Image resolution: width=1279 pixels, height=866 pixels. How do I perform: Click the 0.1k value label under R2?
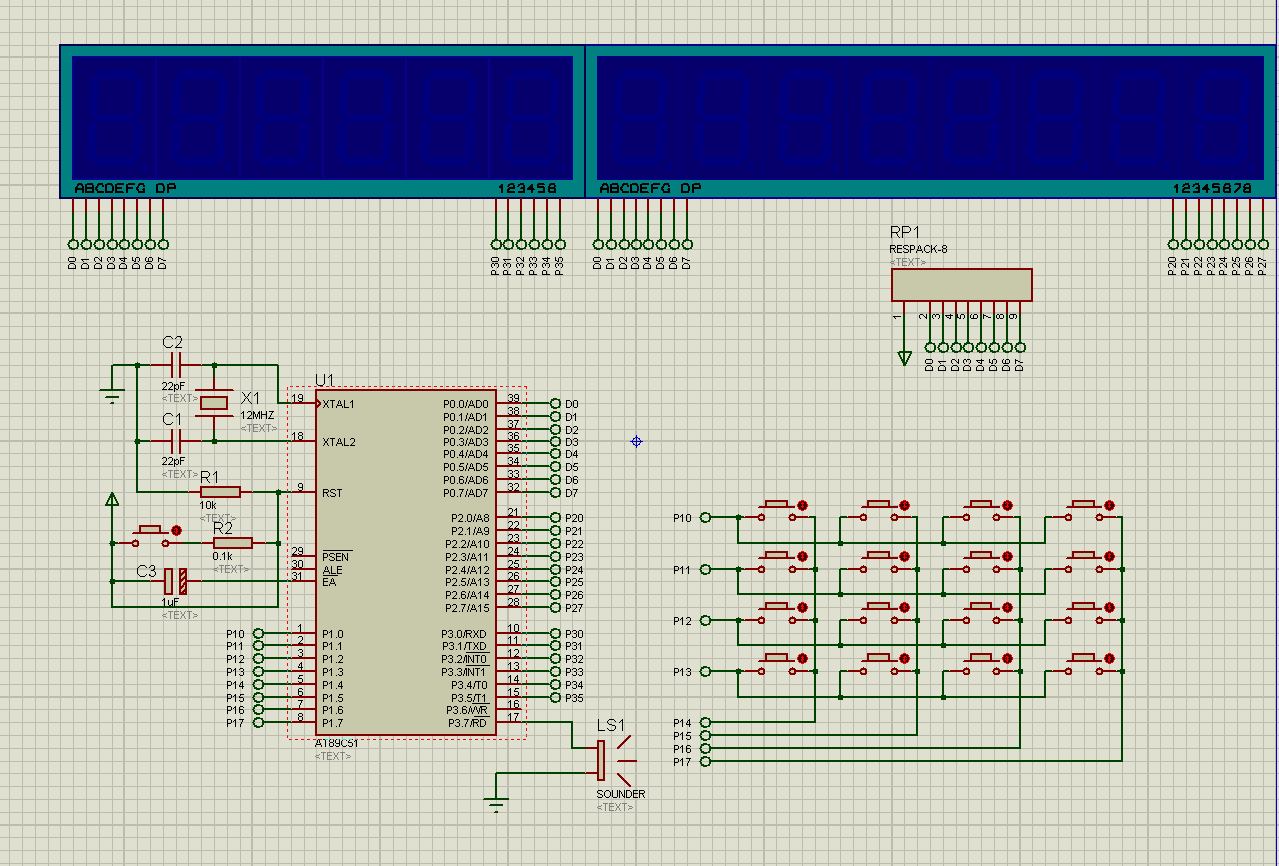(x=222, y=556)
